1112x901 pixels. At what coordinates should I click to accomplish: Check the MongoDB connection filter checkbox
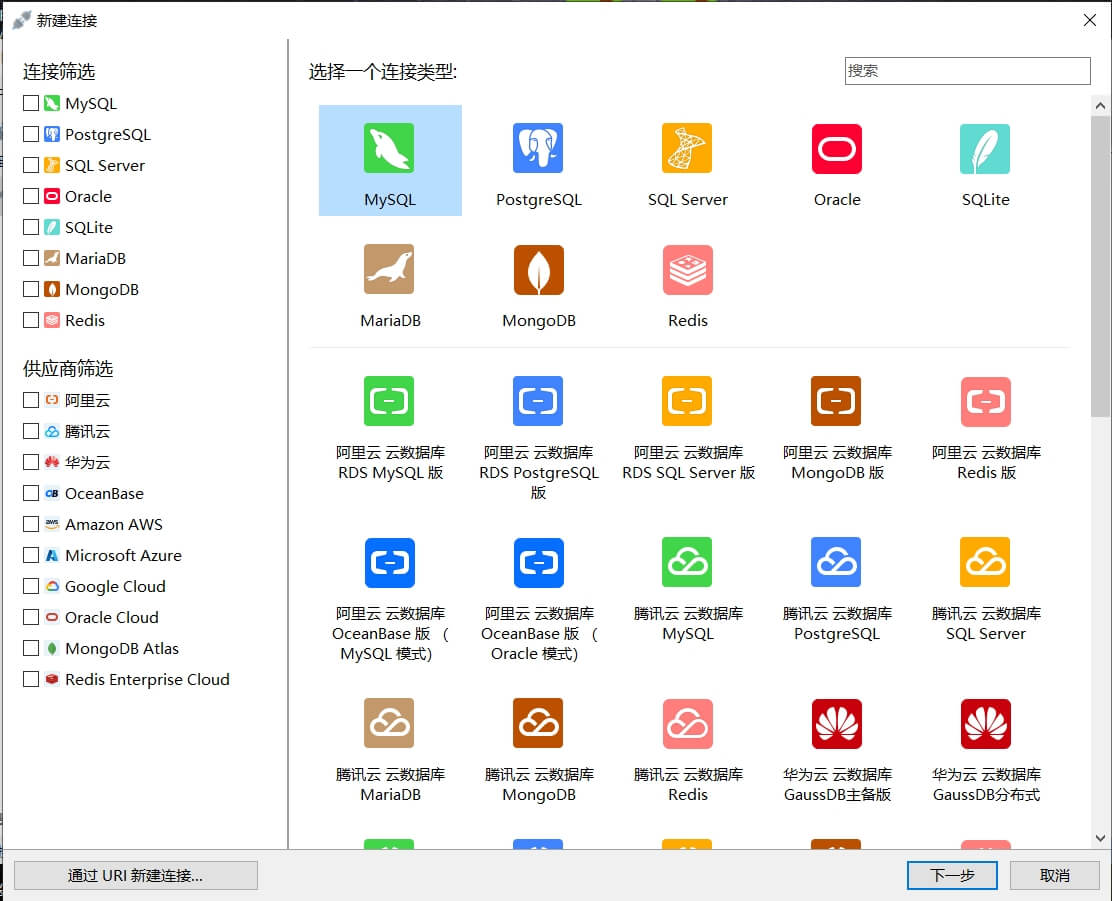coord(30,289)
